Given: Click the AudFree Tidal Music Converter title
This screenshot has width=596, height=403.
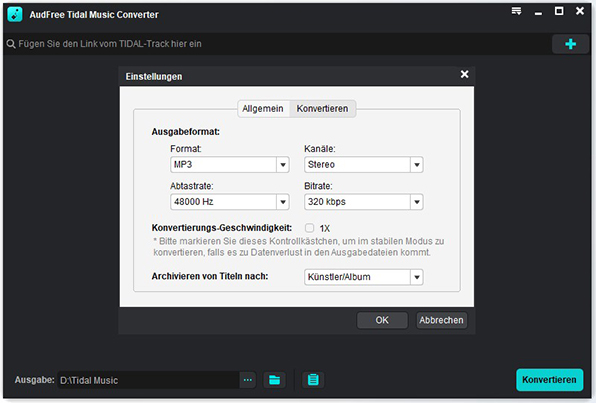Looking at the screenshot, I should (x=94, y=14).
